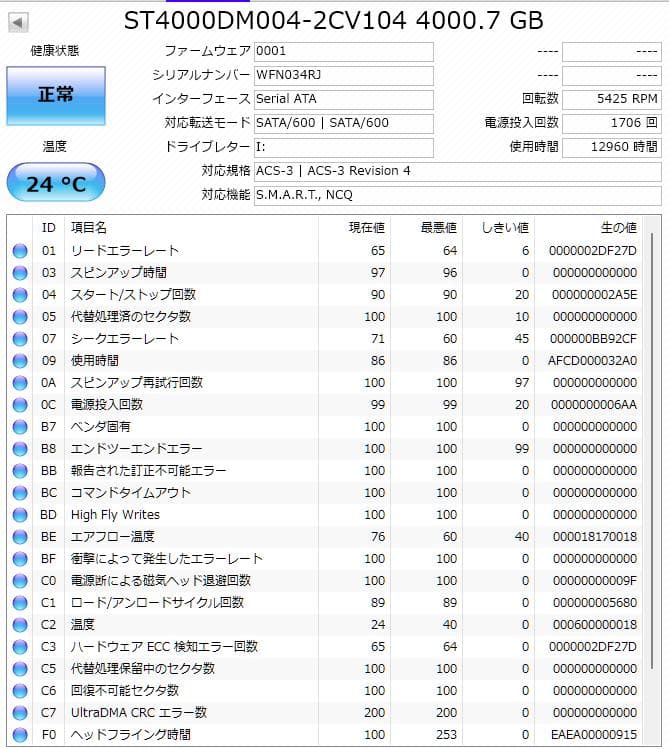Click the status icon for ID C3 row
669x749 pixels.
coord(20,647)
